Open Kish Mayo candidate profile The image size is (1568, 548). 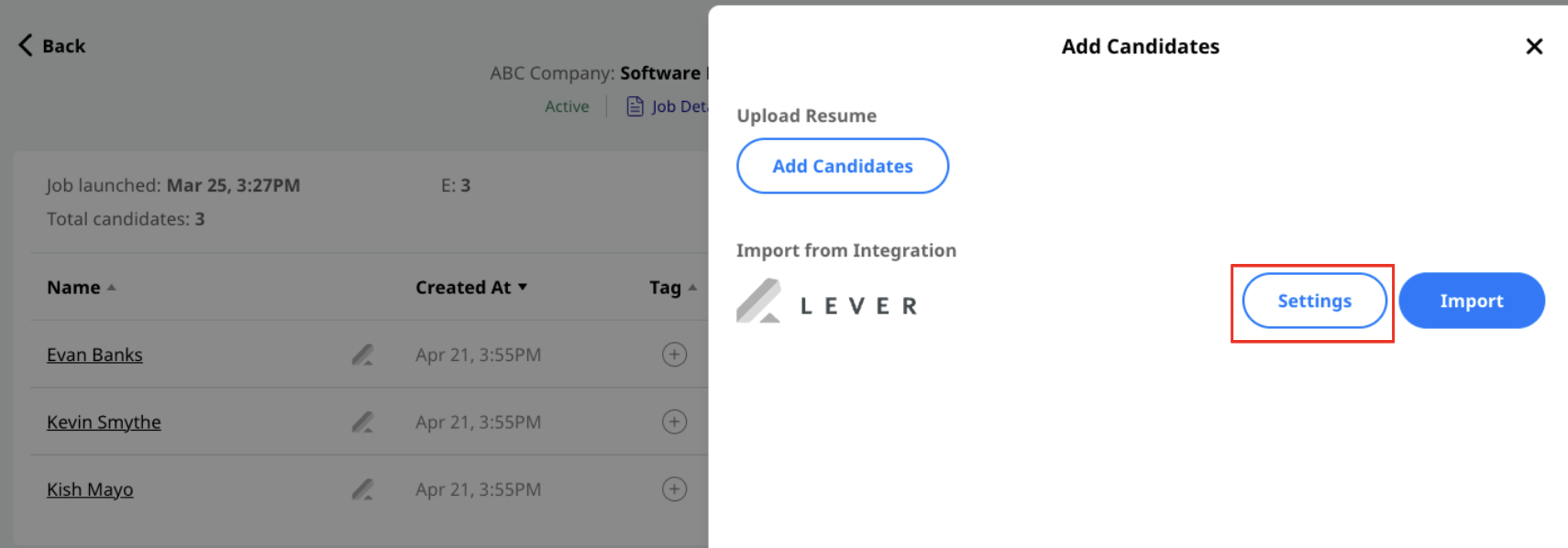coord(90,489)
